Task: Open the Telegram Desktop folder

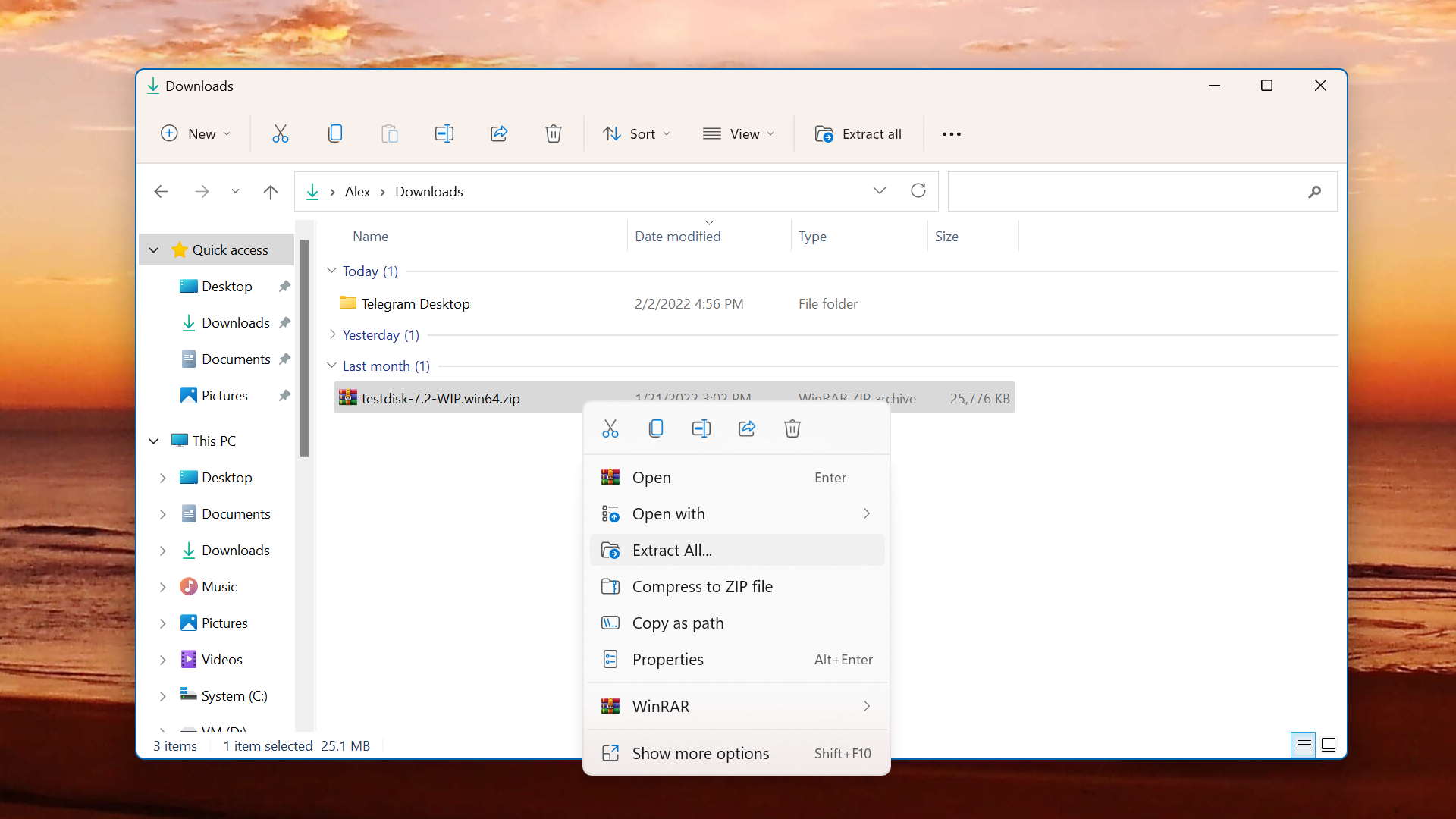Action: pyautogui.click(x=415, y=303)
